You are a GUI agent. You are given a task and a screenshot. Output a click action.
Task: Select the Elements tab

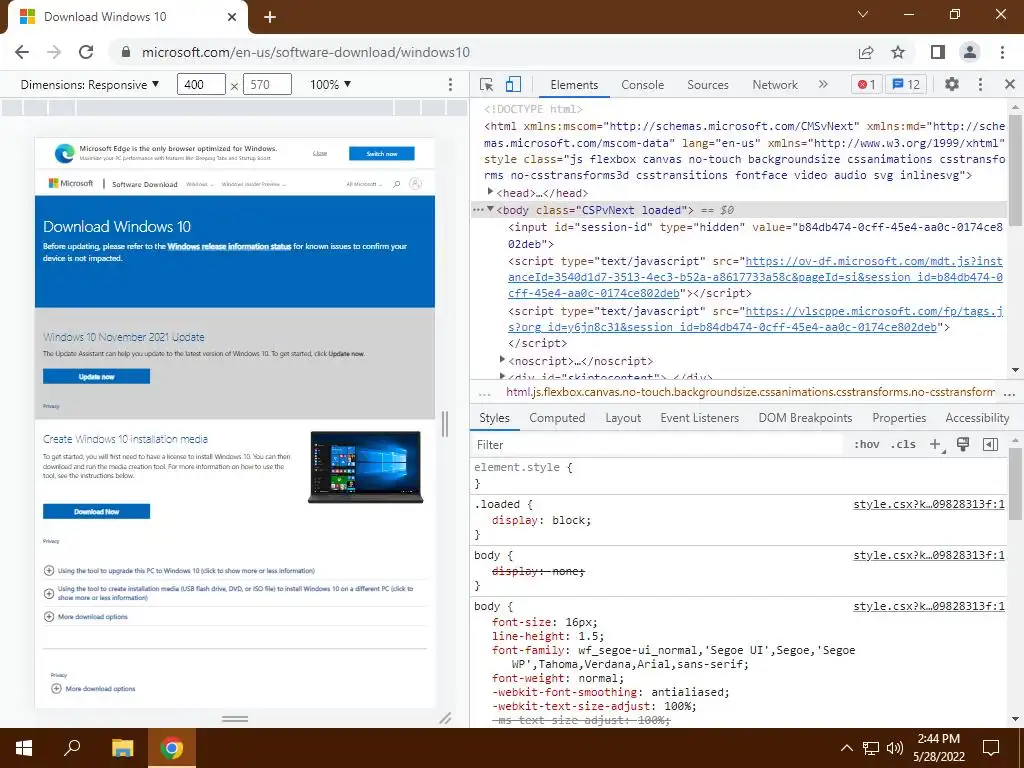click(x=574, y=84)
